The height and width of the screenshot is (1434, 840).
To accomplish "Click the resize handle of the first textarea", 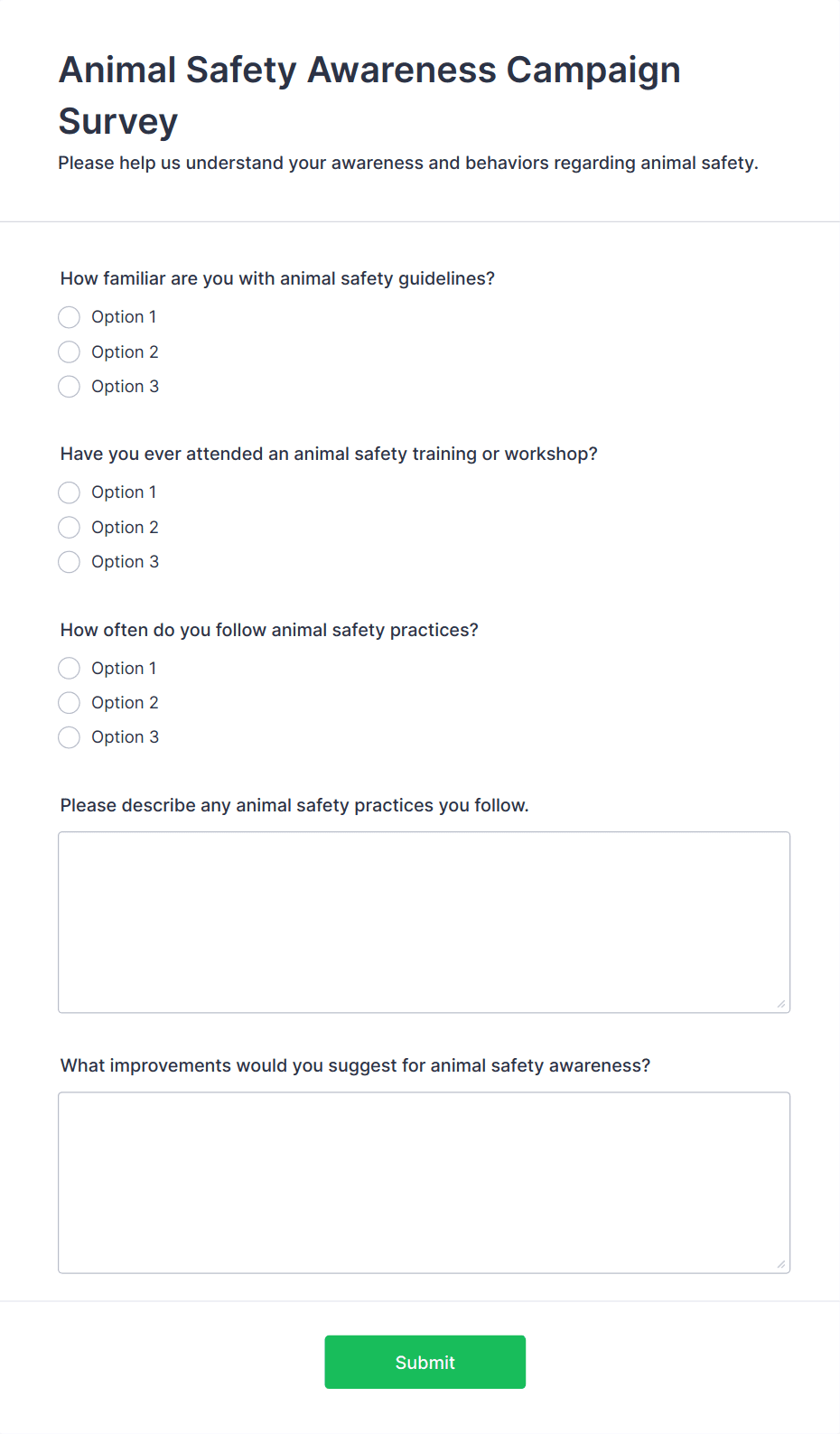I will pyautogui.click(x=780, y=1001).
